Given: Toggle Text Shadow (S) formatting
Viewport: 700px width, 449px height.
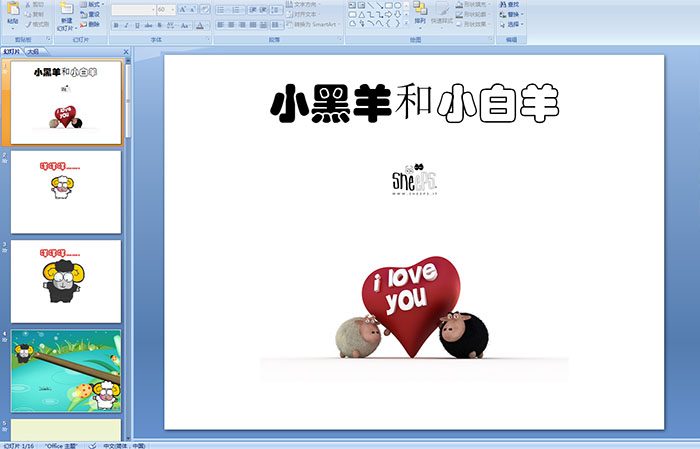Looking at the screenshot, I should pos(159,25).
